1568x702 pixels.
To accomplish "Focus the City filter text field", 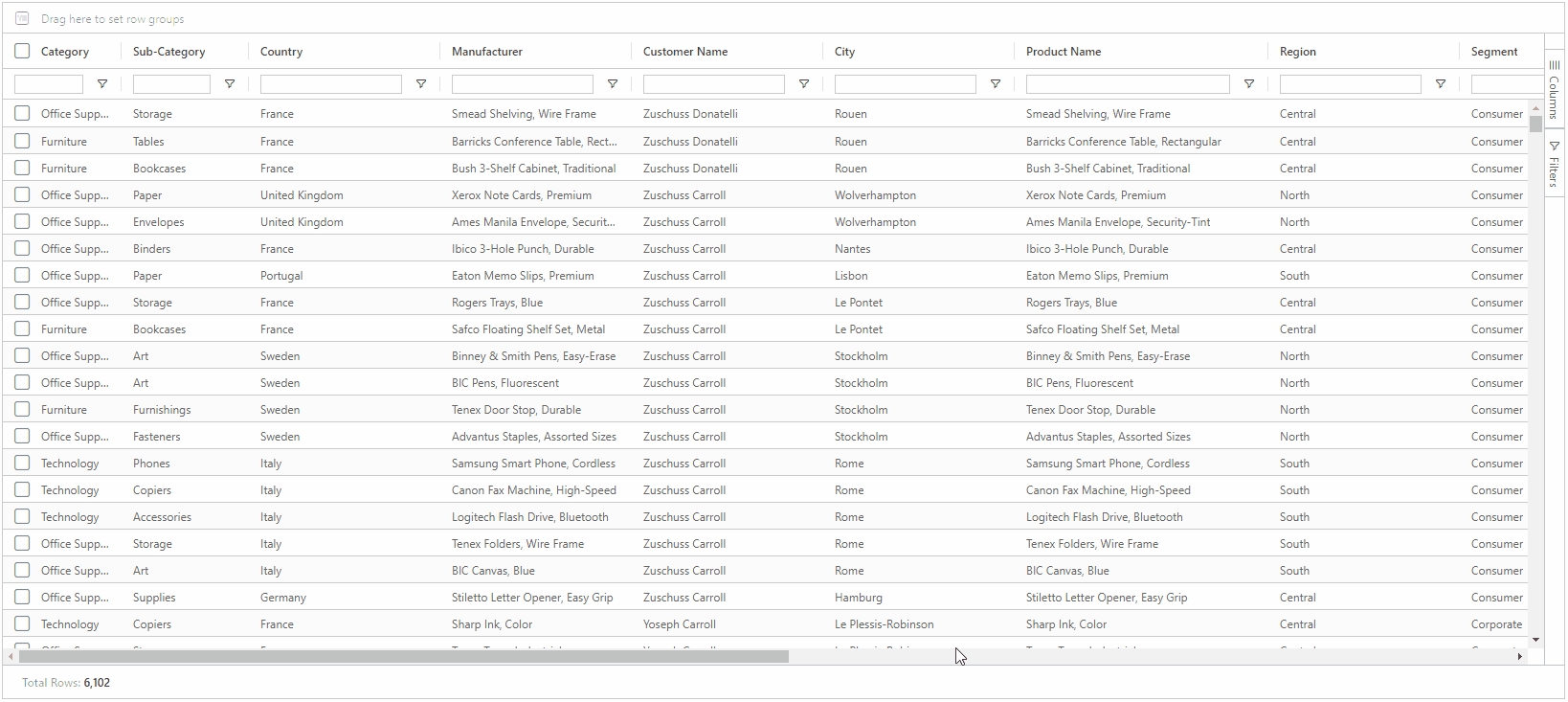I will (x=905, y=84).
